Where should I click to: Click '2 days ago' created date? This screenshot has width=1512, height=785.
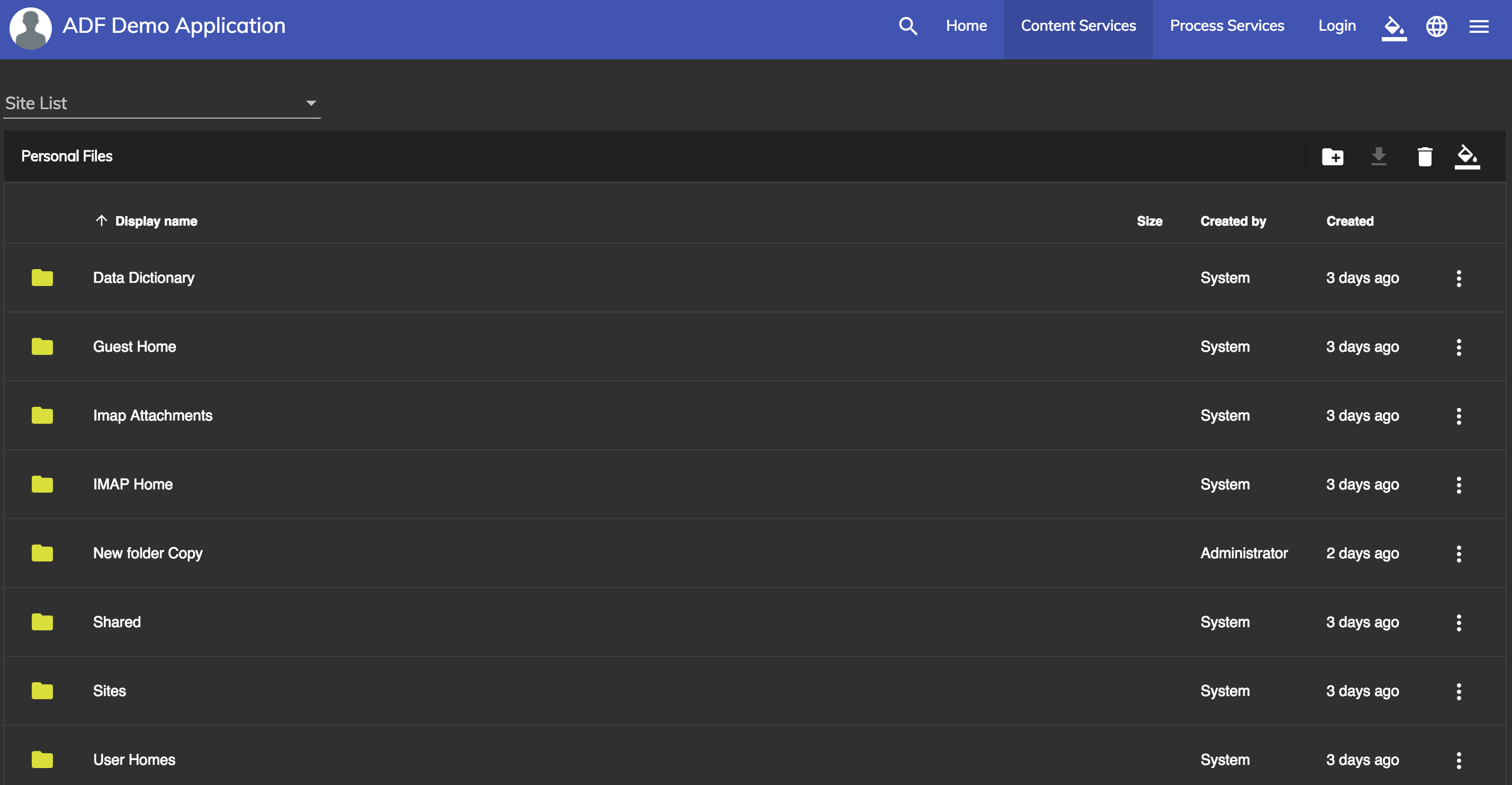click(1362, 553)
